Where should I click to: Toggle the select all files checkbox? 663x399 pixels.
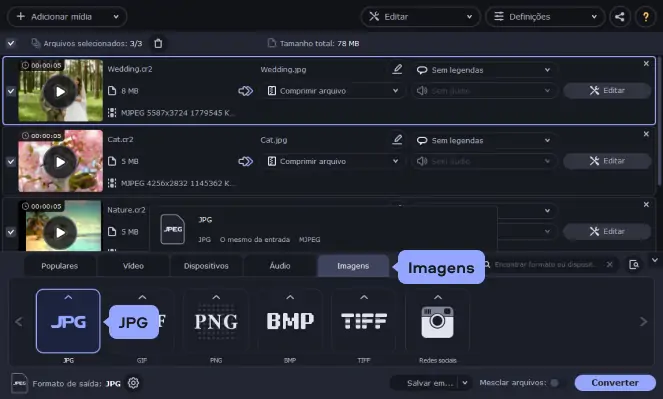pos(11,43)
